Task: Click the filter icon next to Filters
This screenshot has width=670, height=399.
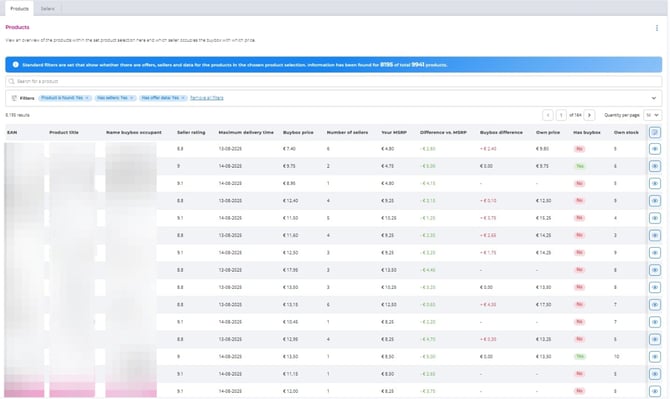Action: (x=14, y=98)
